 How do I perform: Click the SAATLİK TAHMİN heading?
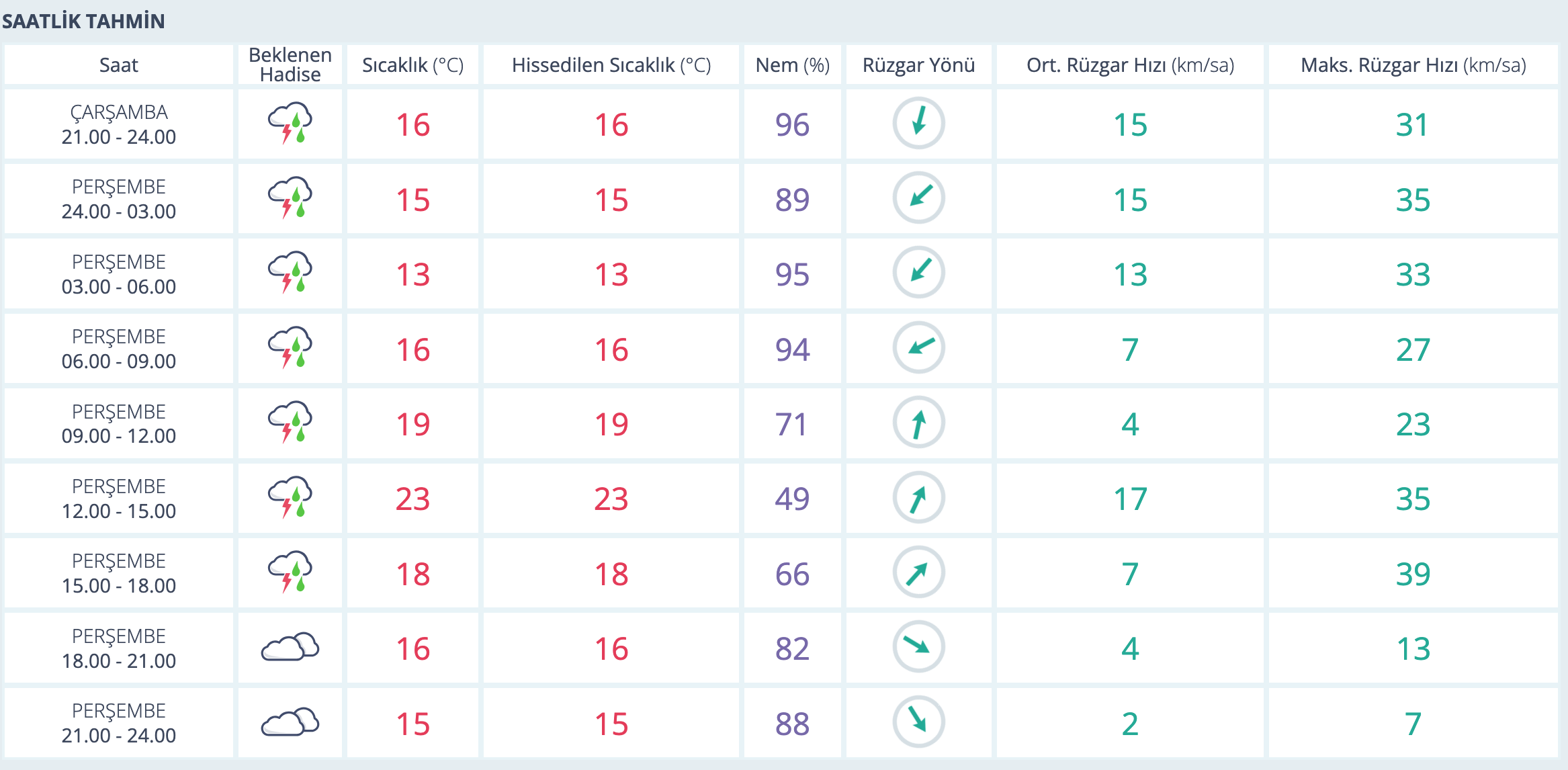(x=83, y=22)
